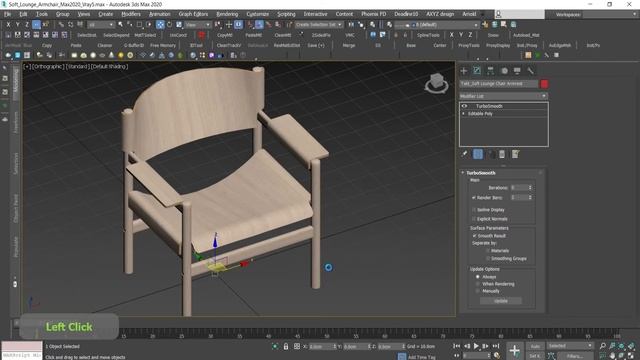
Task: Click the red object color swatch
Action: pos(544,84)
